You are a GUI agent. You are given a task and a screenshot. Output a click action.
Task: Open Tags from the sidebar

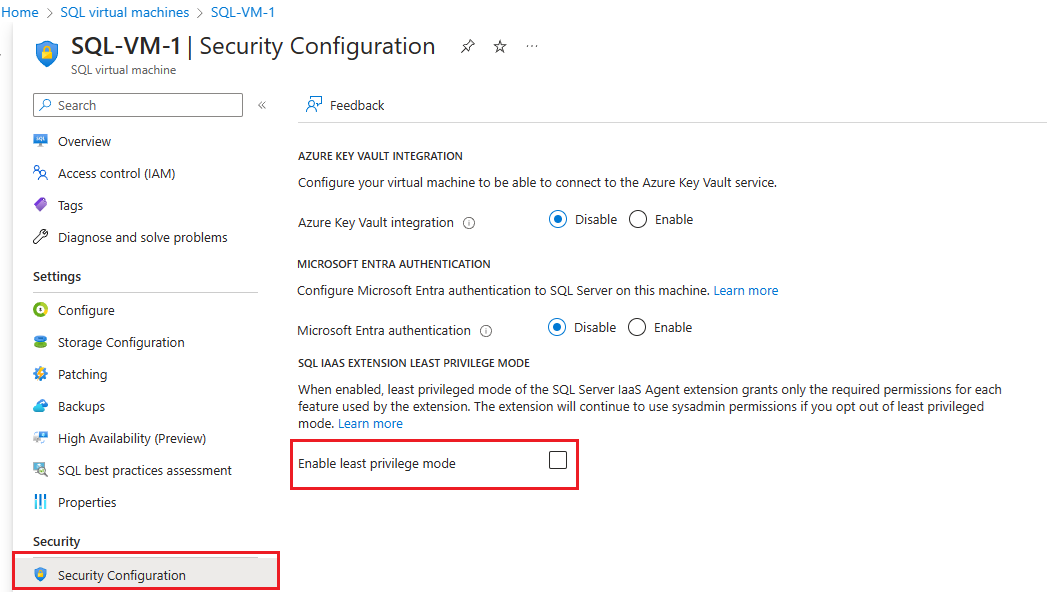pos(70,205)
